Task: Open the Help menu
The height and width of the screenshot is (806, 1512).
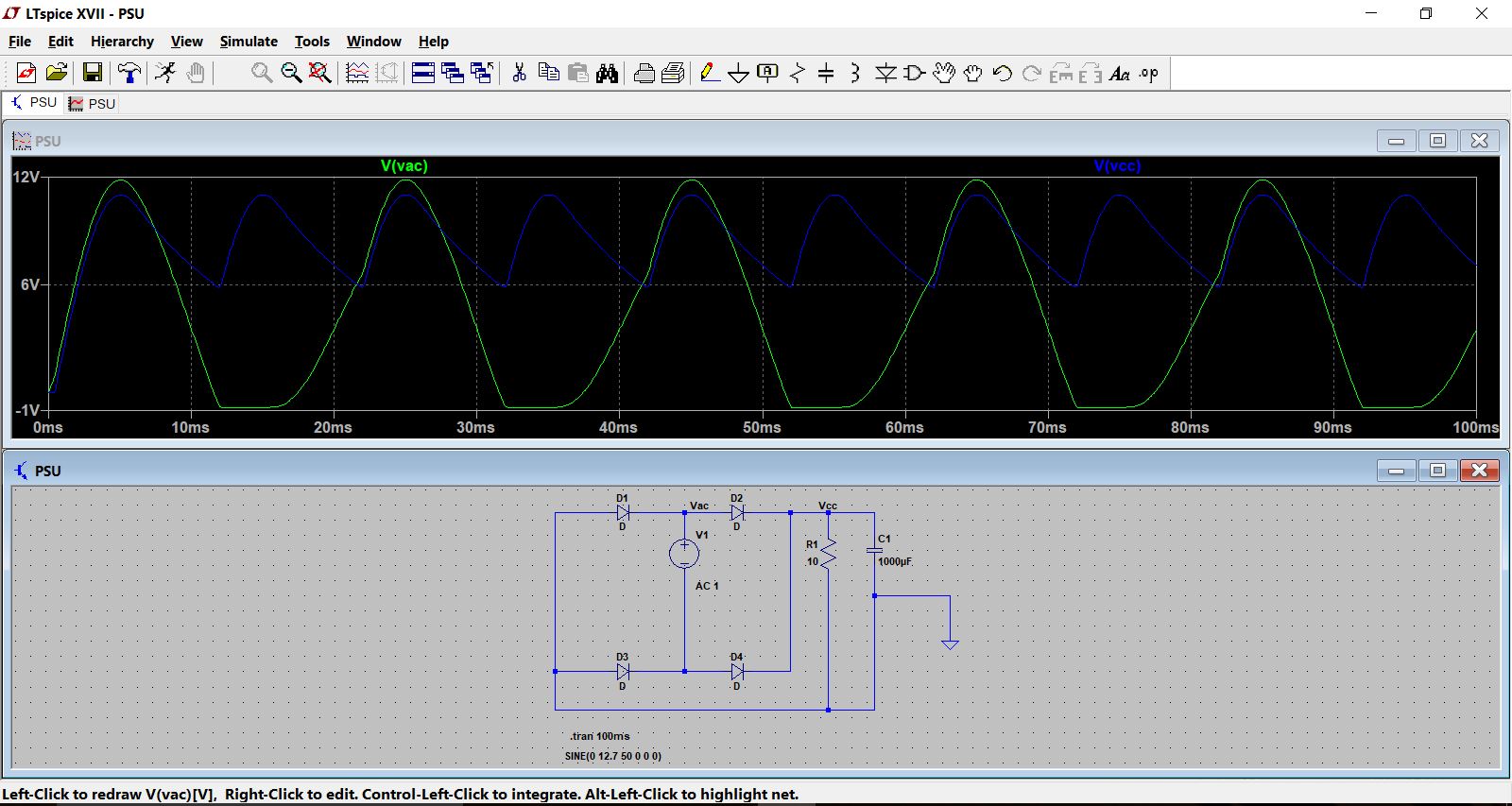Action: point(434,42)
